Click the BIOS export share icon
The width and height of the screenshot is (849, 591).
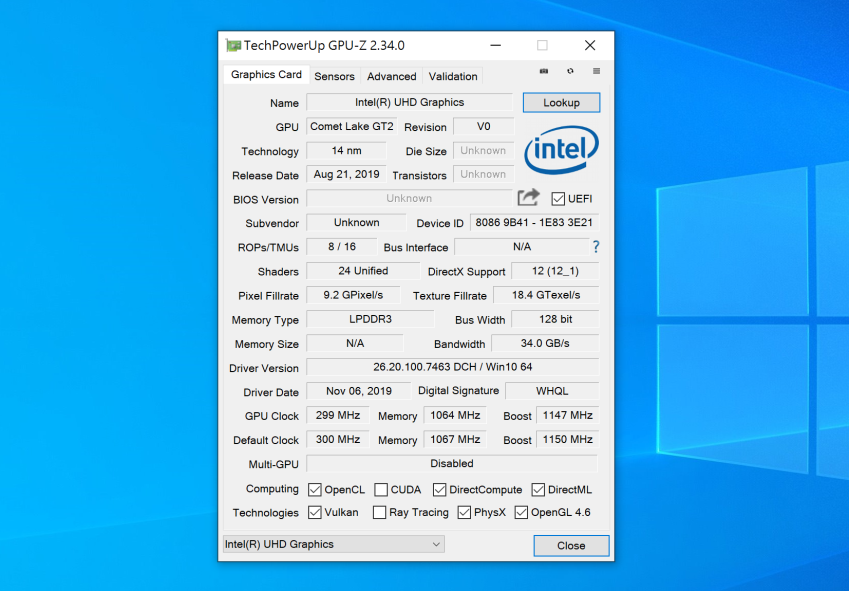pos(528,198)
